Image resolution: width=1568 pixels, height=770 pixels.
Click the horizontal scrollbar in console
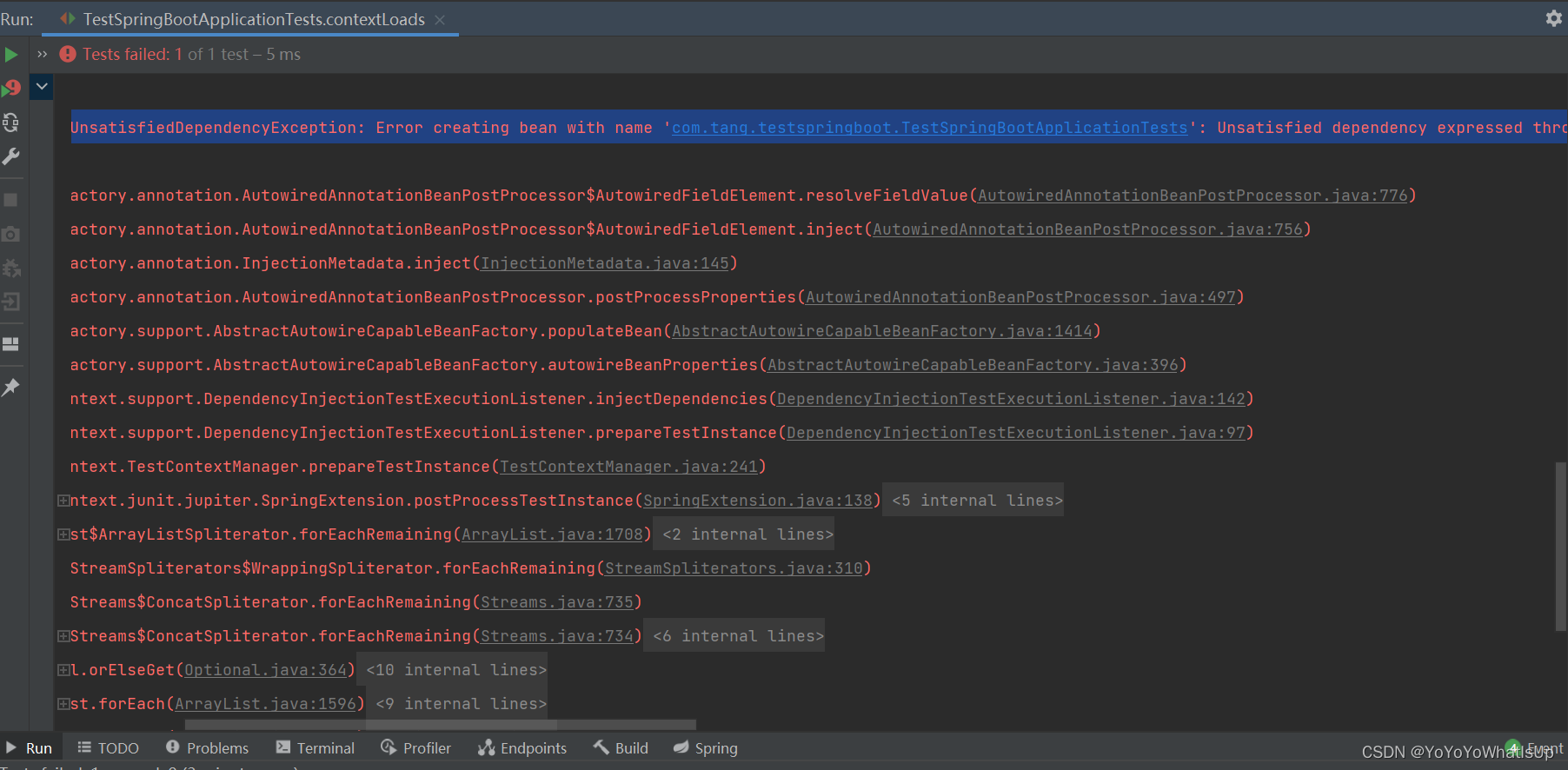tap(440, 725)
